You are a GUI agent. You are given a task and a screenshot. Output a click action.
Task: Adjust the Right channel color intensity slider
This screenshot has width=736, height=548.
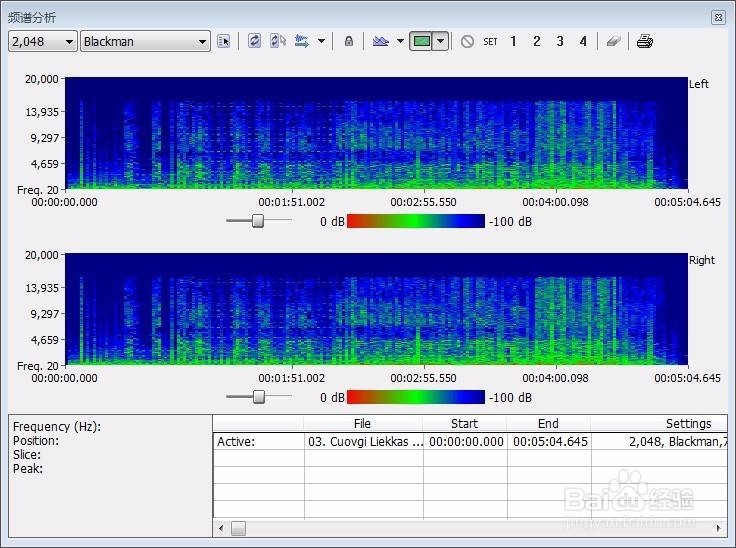click(x=259, y=397)
